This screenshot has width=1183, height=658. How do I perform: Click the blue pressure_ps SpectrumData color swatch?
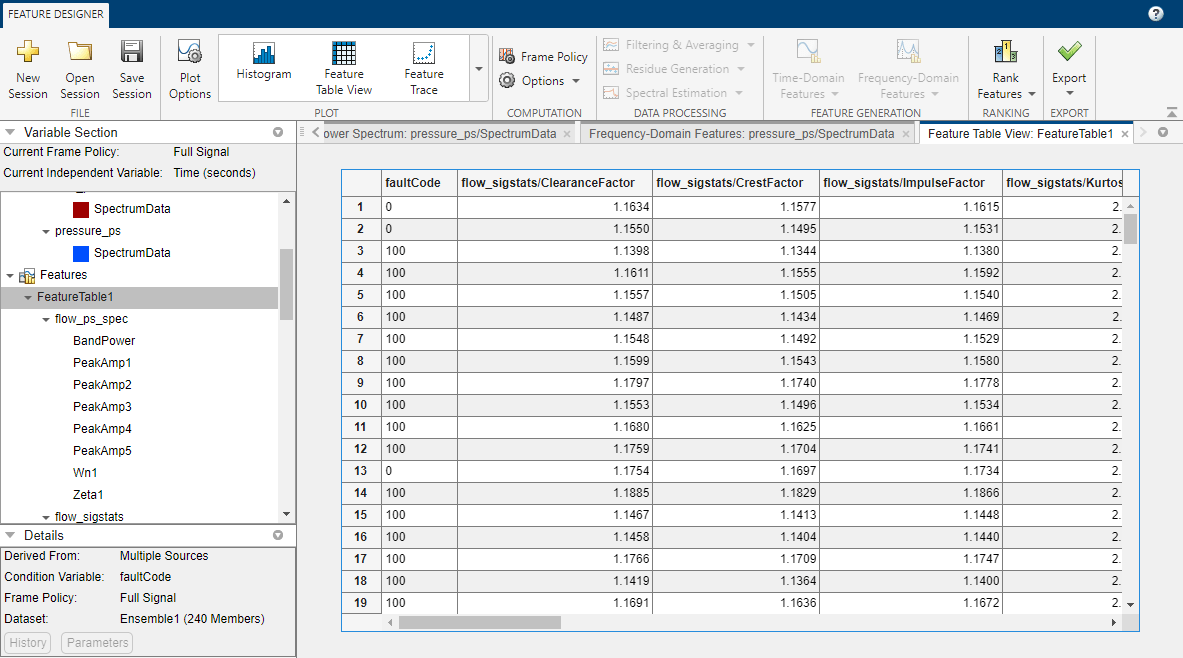81,253
